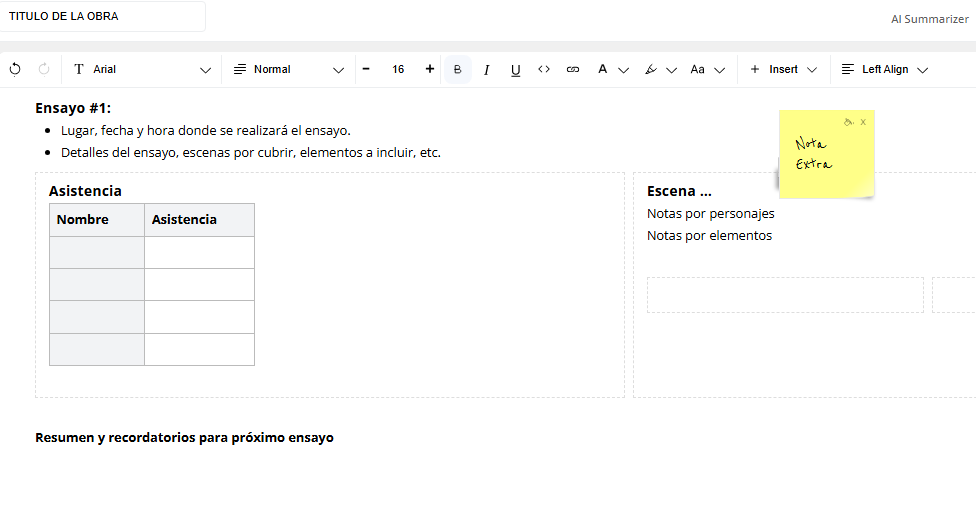Click the TITULO DE LA OBRA title field
976x530 pixels.
click(104, 17)
